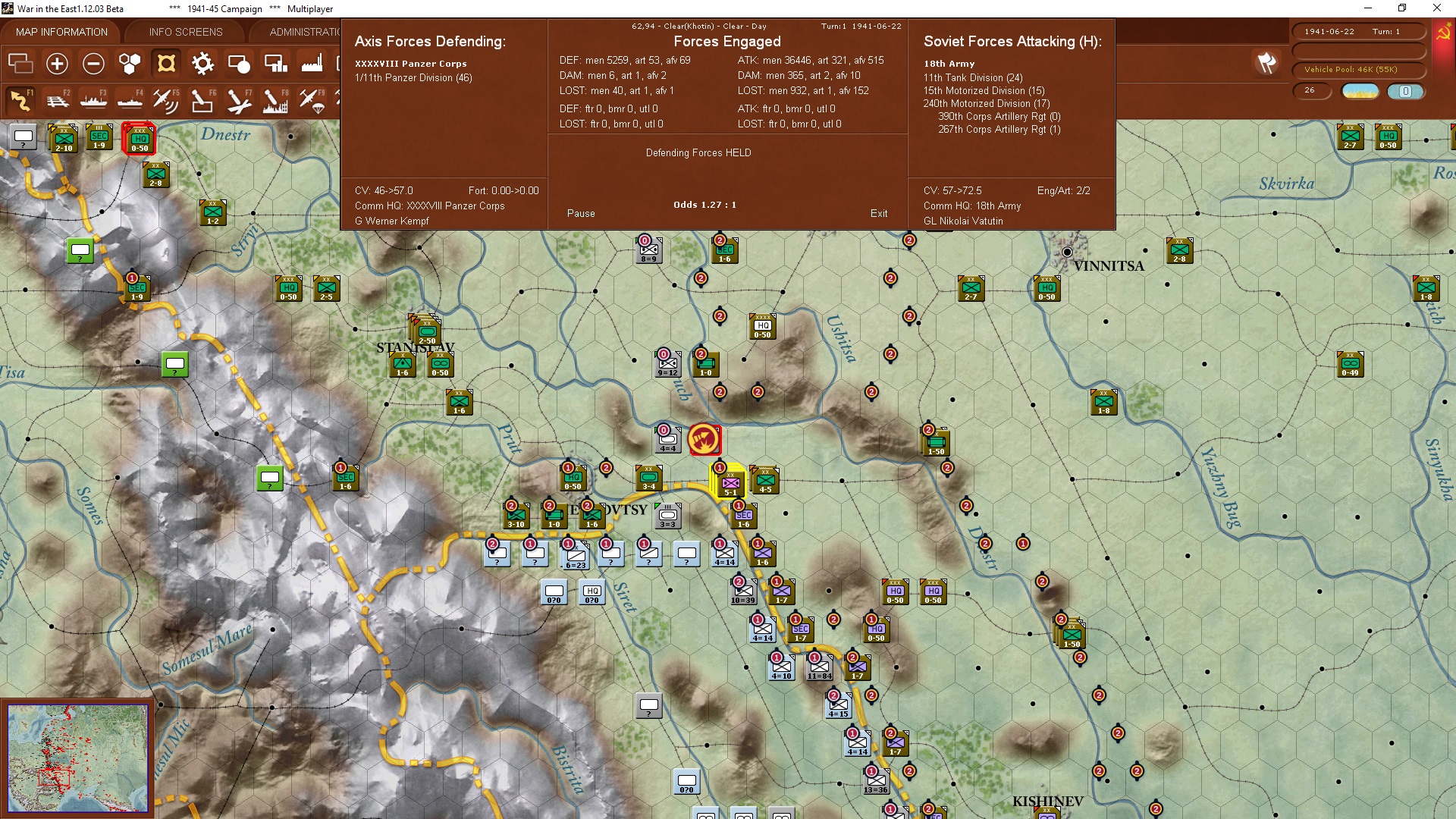The height and width of the screenshot is (819, 1456).
Task: Click 240th Motorized Division (17) entry
Action: point(987,103)
